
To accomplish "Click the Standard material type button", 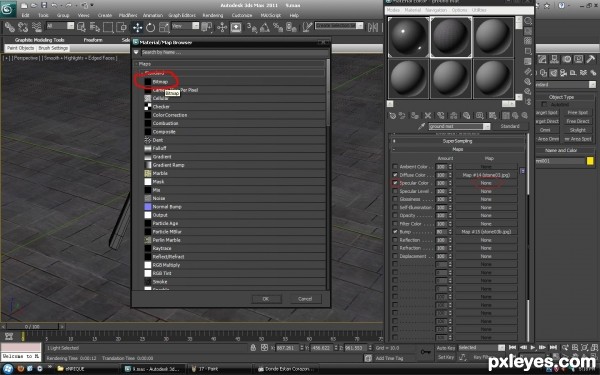I will point(510,126).
